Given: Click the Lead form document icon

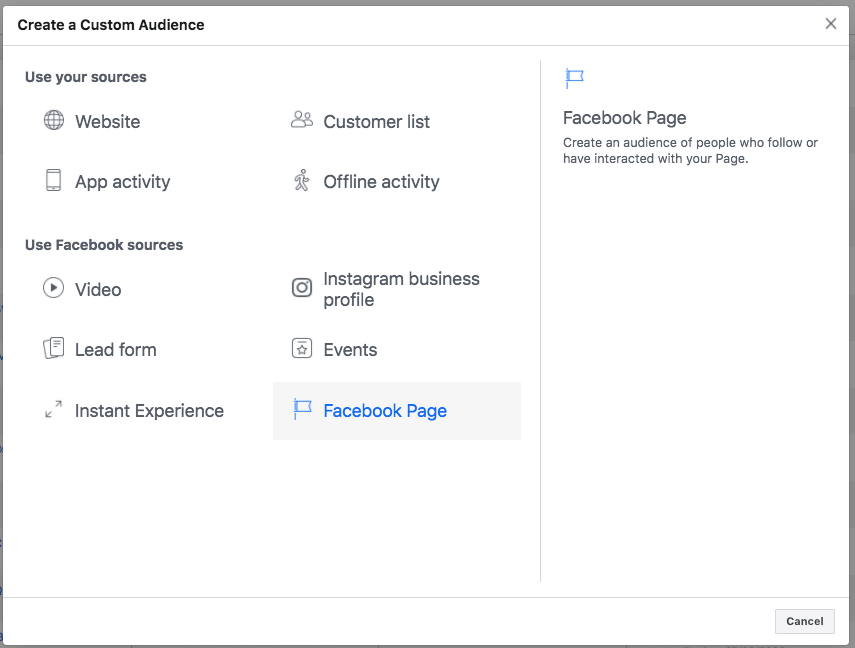Looking at the screenshot, I should (x=53, y=348).
